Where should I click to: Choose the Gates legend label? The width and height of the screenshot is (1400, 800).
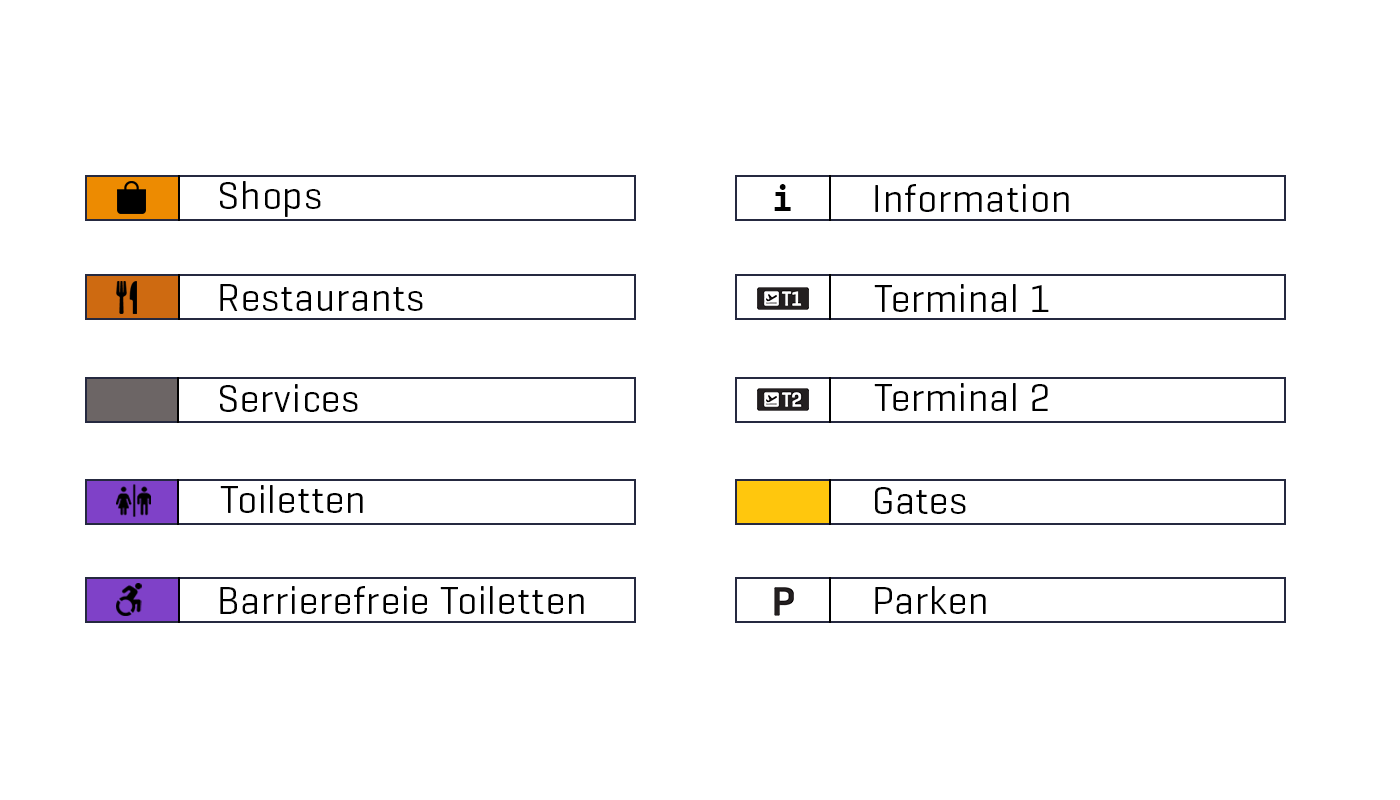(x=920, y=501)
